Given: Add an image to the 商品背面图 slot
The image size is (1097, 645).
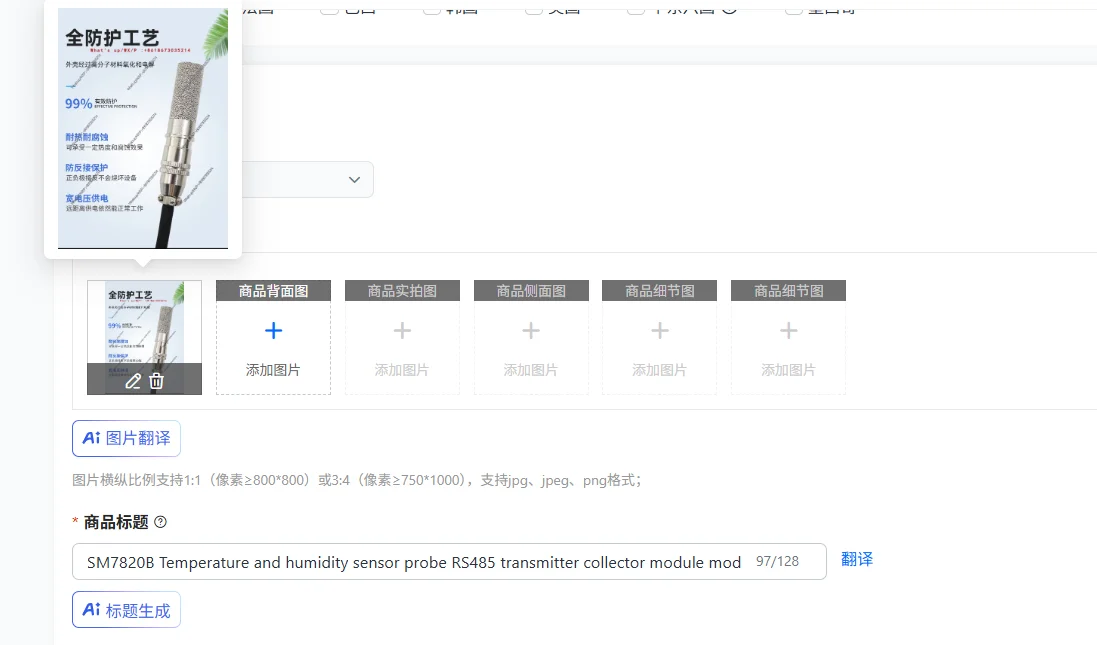Looking at the screenshot, I should click(x=274, y=337).
